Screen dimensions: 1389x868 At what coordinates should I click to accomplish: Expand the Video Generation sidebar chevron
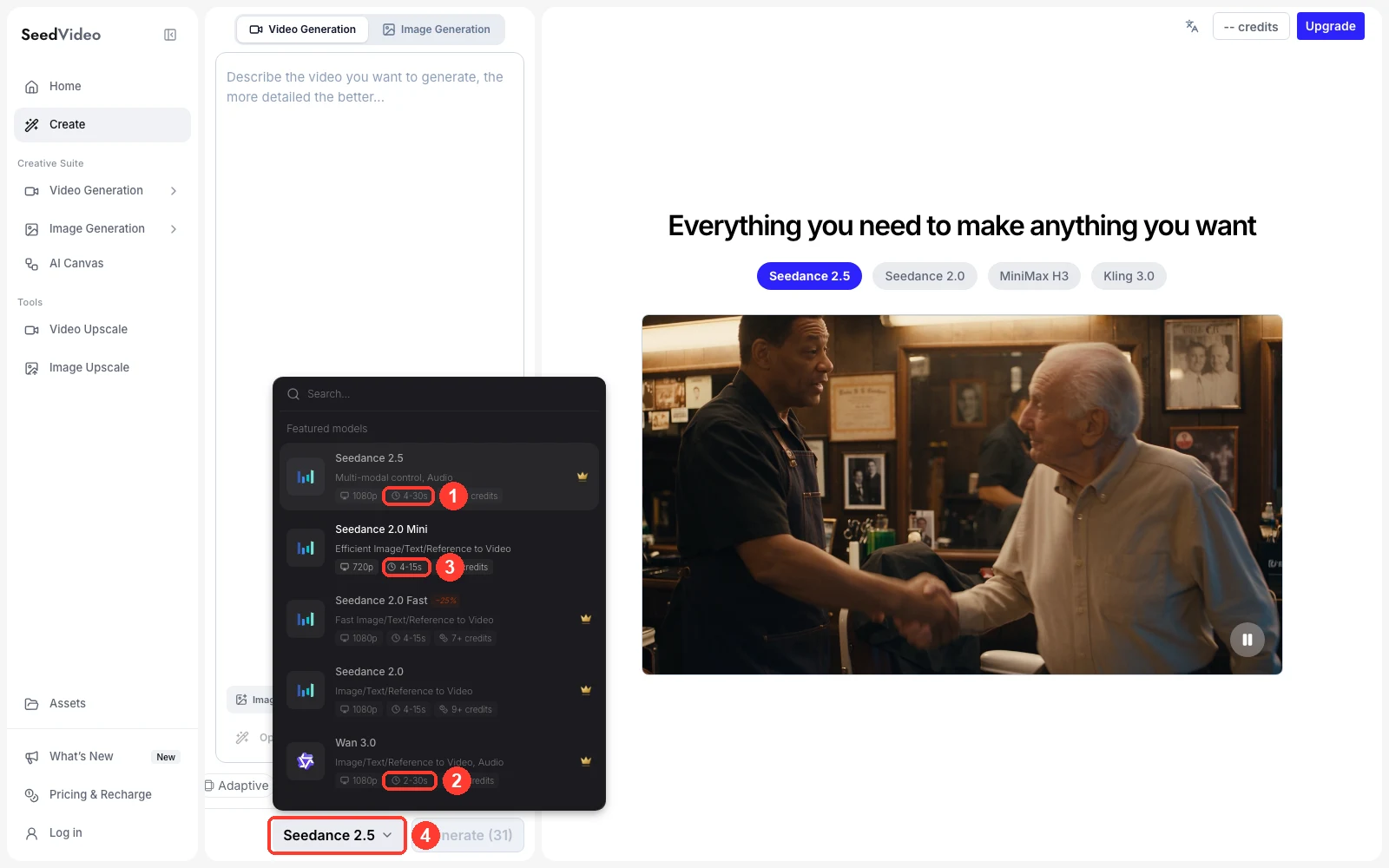tap(174, 191)
